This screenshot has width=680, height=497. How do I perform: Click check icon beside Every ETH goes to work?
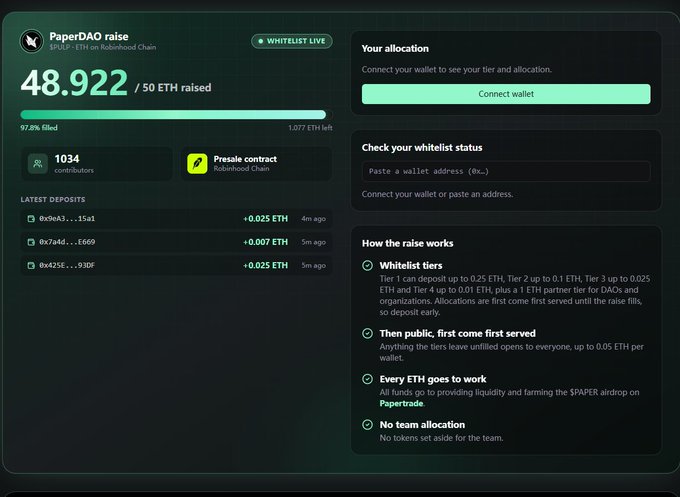pos(367,379)
